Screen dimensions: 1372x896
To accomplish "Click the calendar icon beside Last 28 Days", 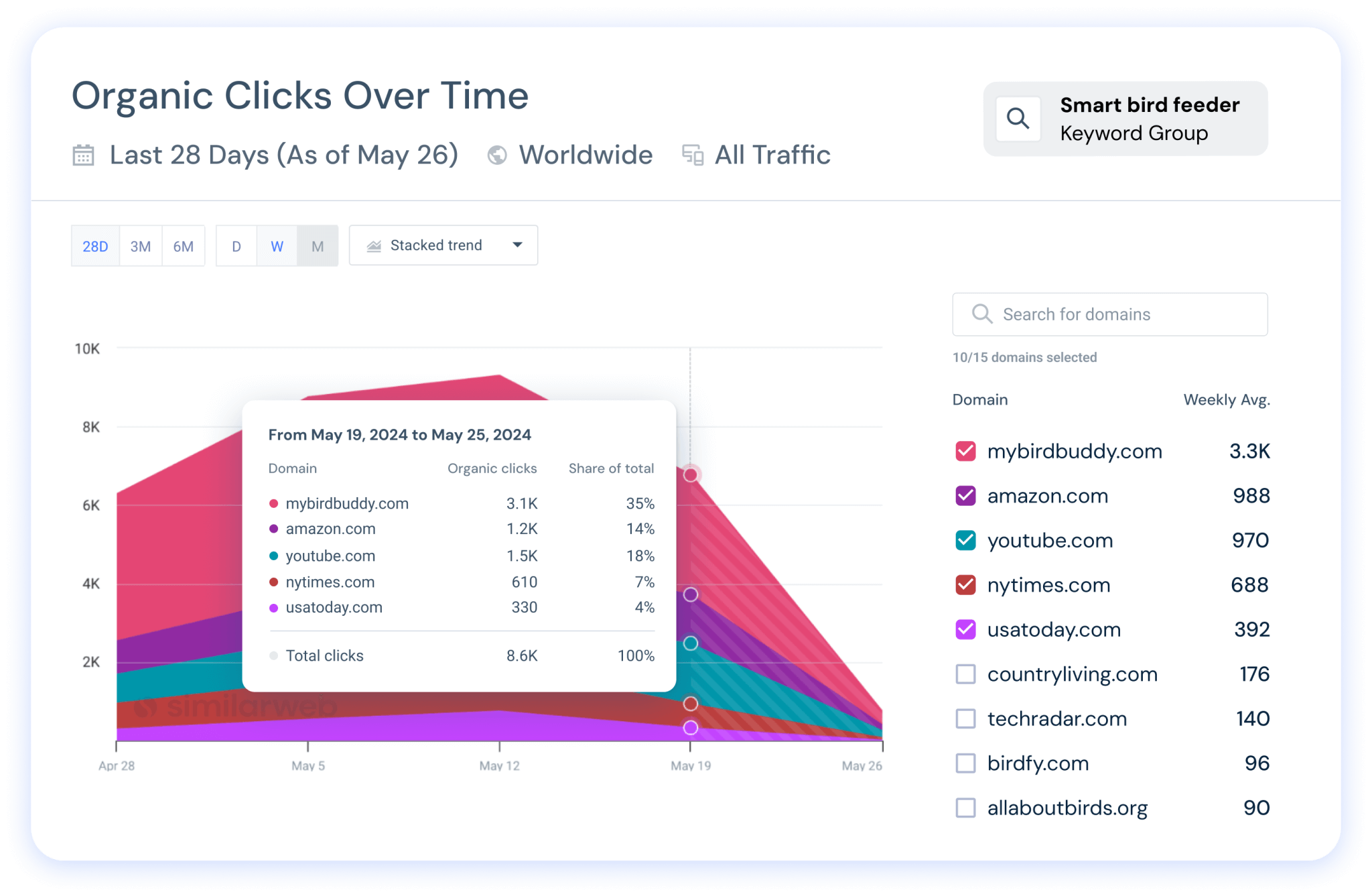I will pos(83,155).
